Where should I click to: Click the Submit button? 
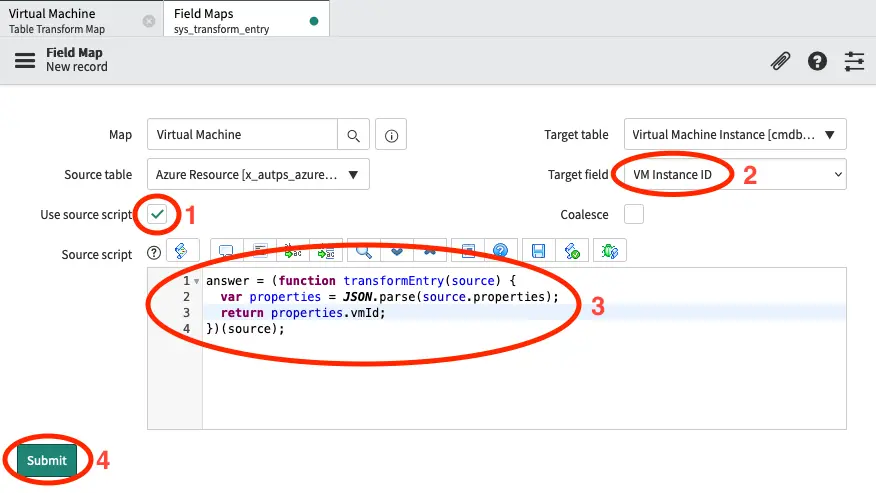(x=47, y=460)
